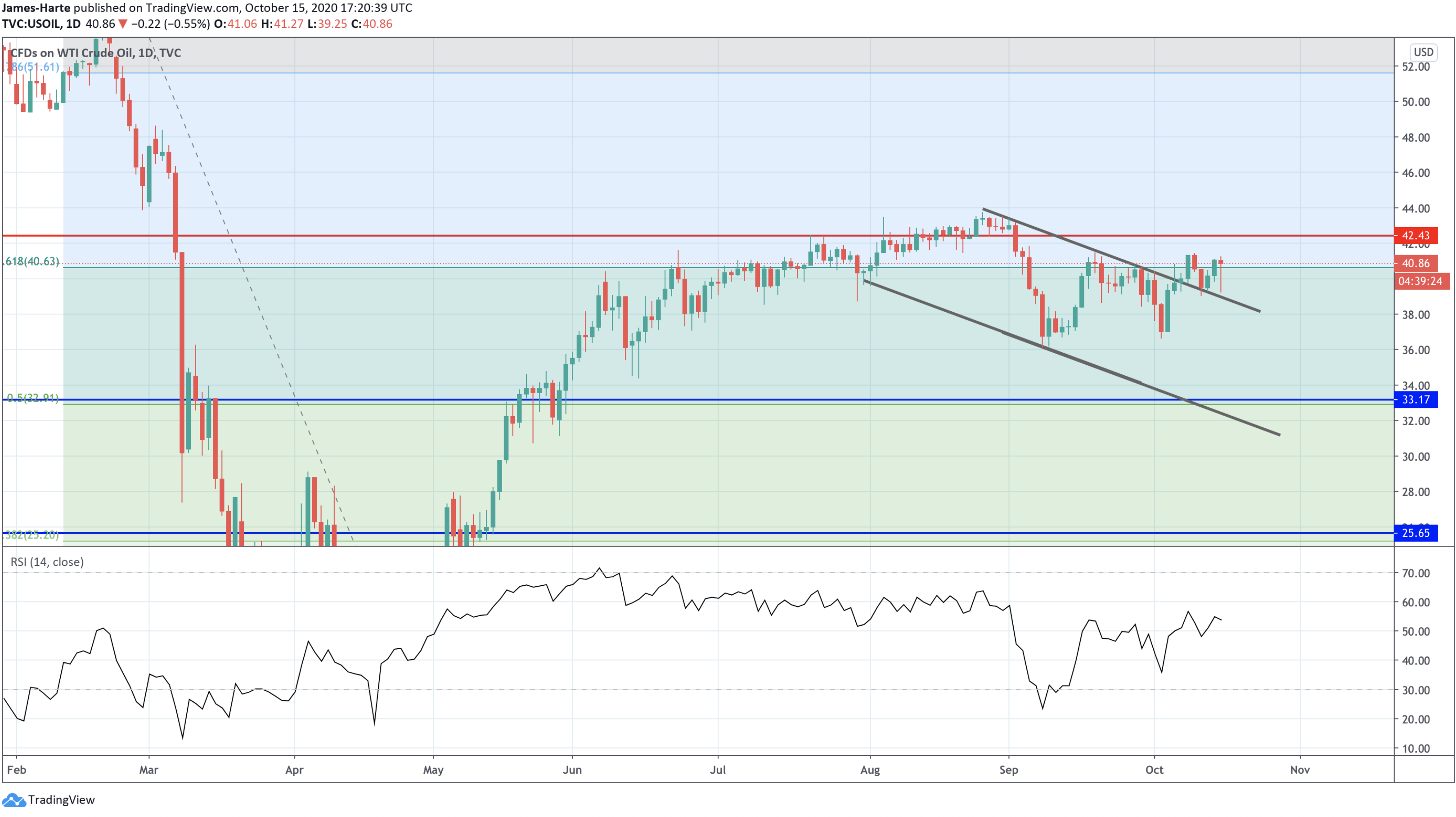
Task: Click the Mar label on the time axis
Action: pyautogui.click(x=148, y=770)
